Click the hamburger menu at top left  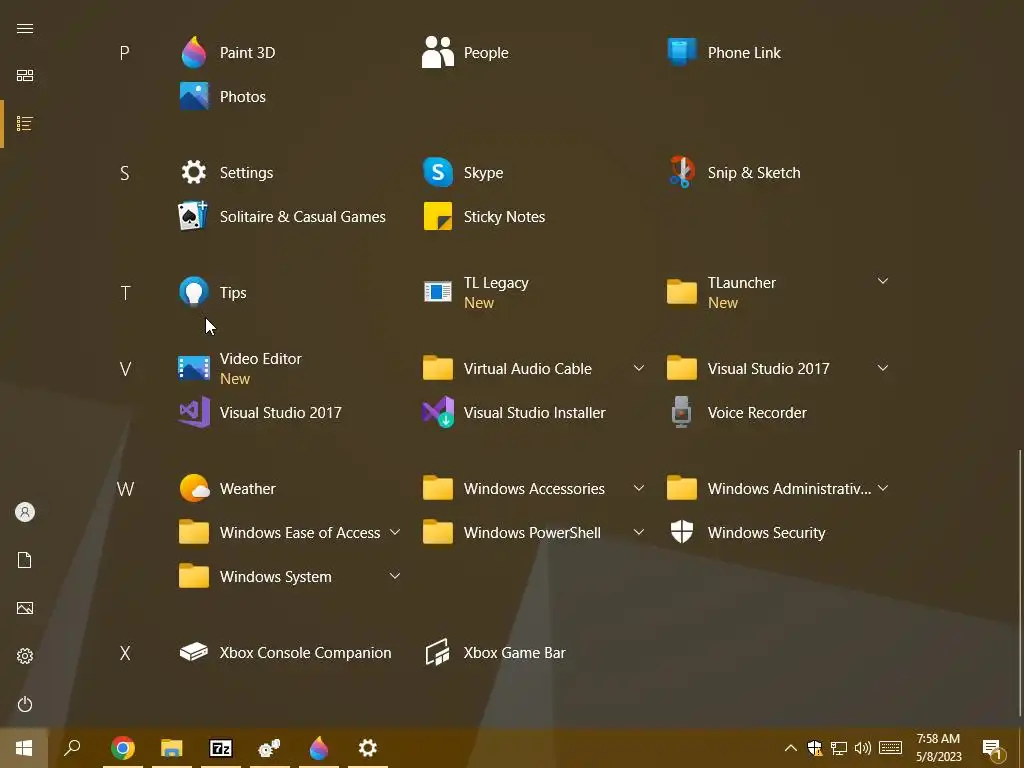pyautogui.click(x=25, y=28)
